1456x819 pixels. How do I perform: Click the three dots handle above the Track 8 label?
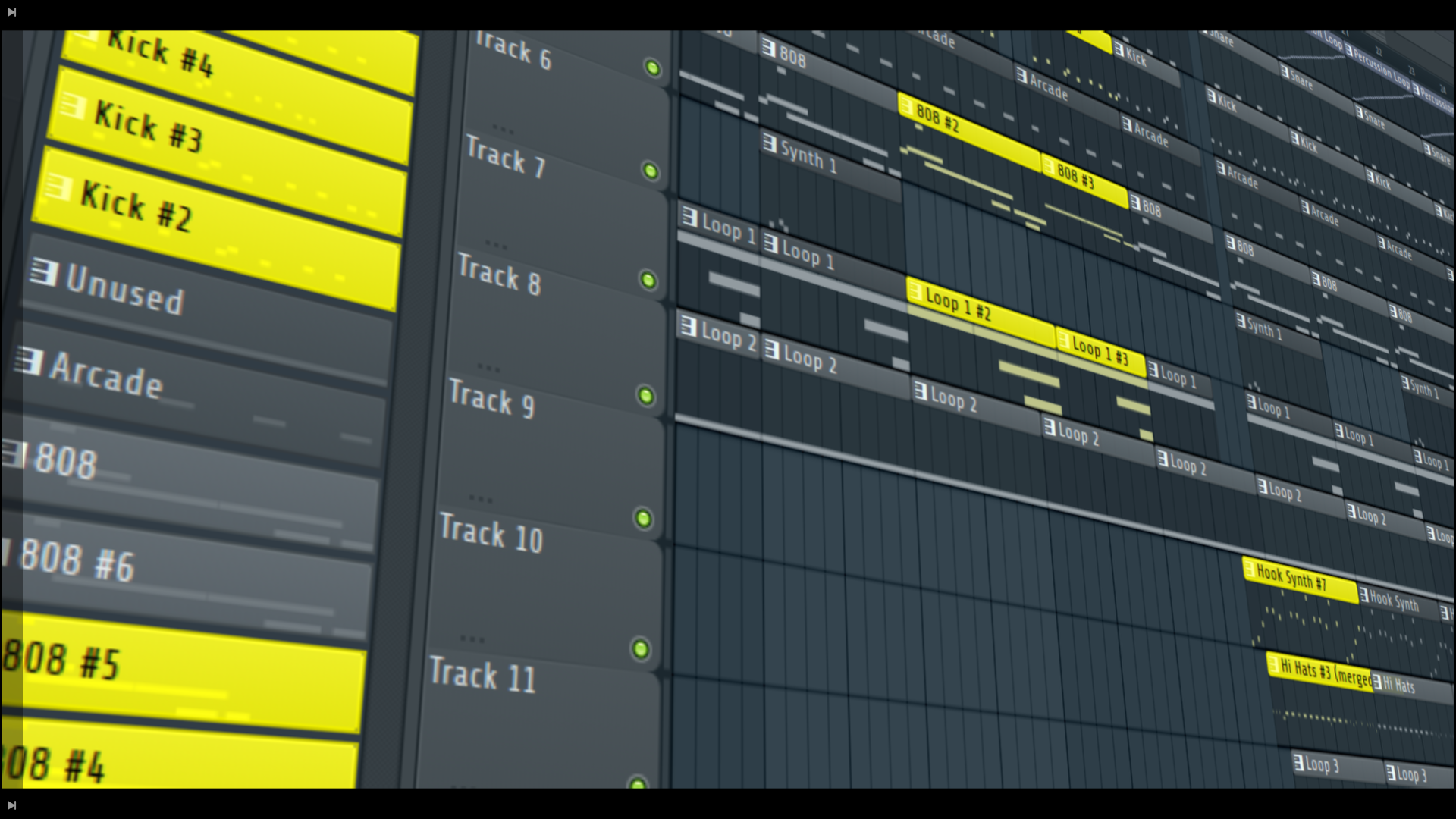click(x=496, y=245)
